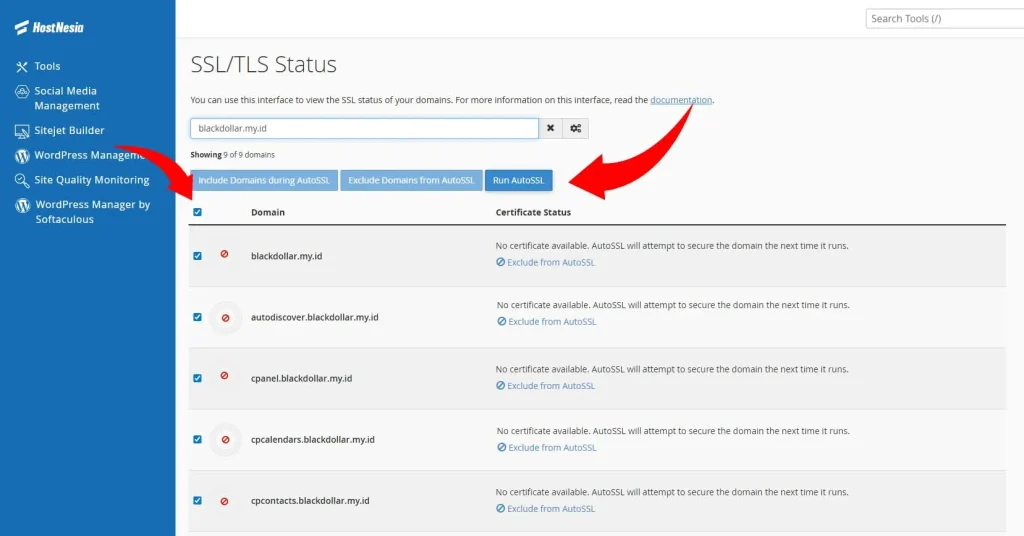Open the documentation link
Screen dimensions: 1024x536
point(681,100)
